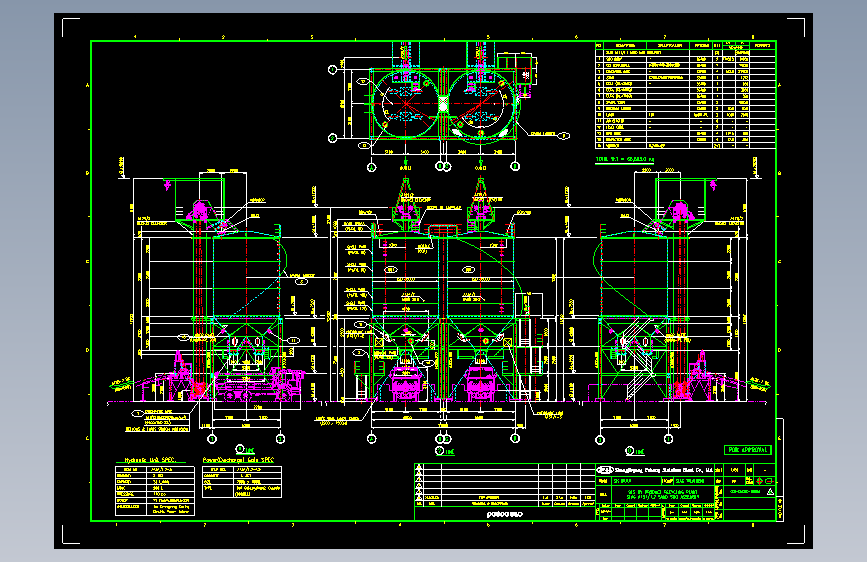The image size is (867, 562).
Task: Click the green FOR APPROVAL stamp box
Action: (x=748, y=450)
